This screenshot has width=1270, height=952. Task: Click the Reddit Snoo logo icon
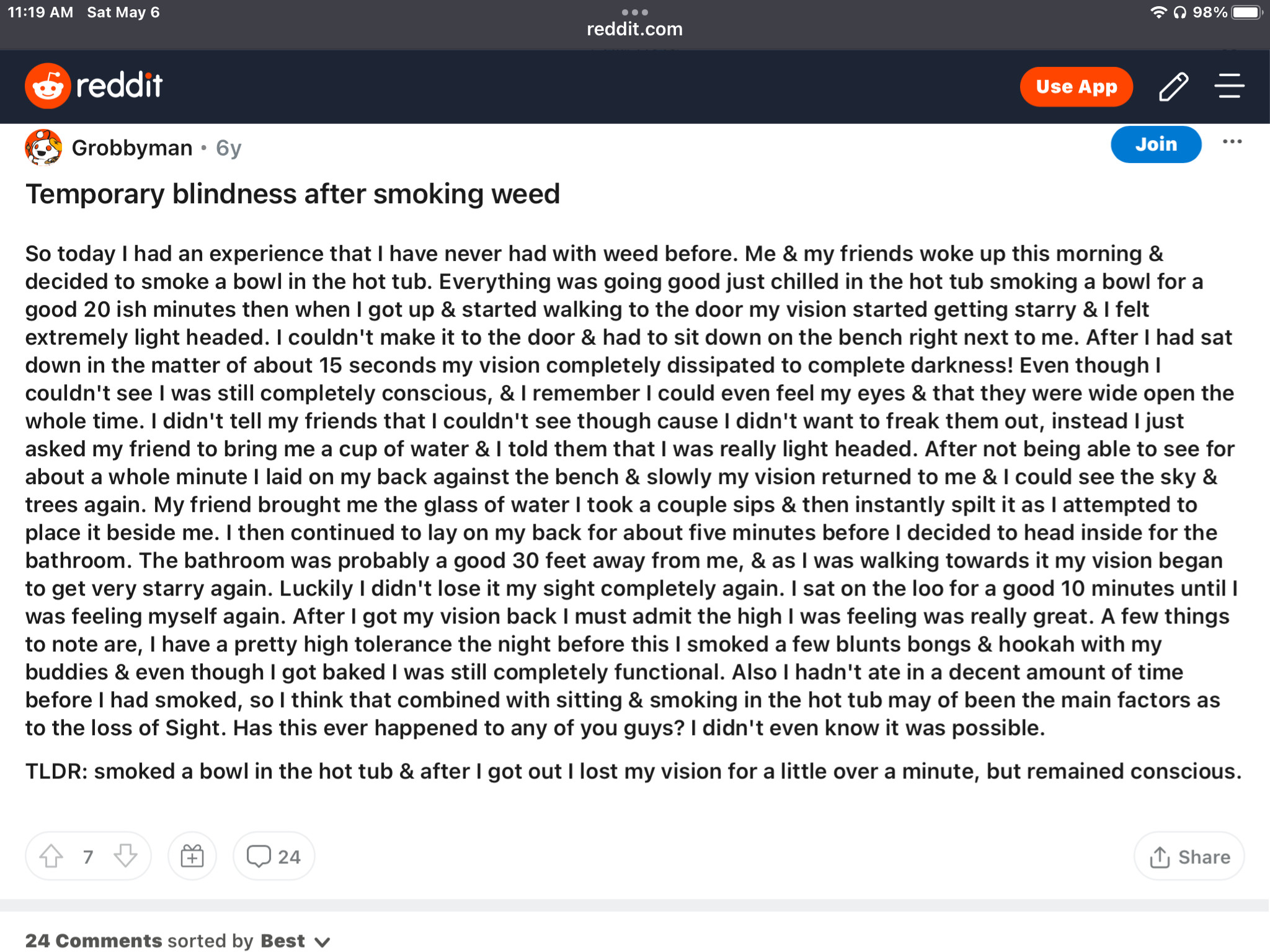pos(47,86)
